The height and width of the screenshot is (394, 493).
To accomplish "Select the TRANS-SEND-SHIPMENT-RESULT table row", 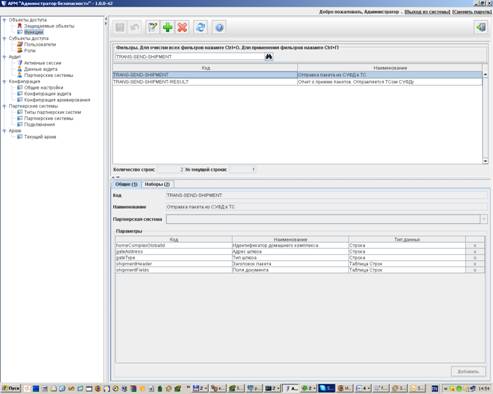I will (297, 82).
